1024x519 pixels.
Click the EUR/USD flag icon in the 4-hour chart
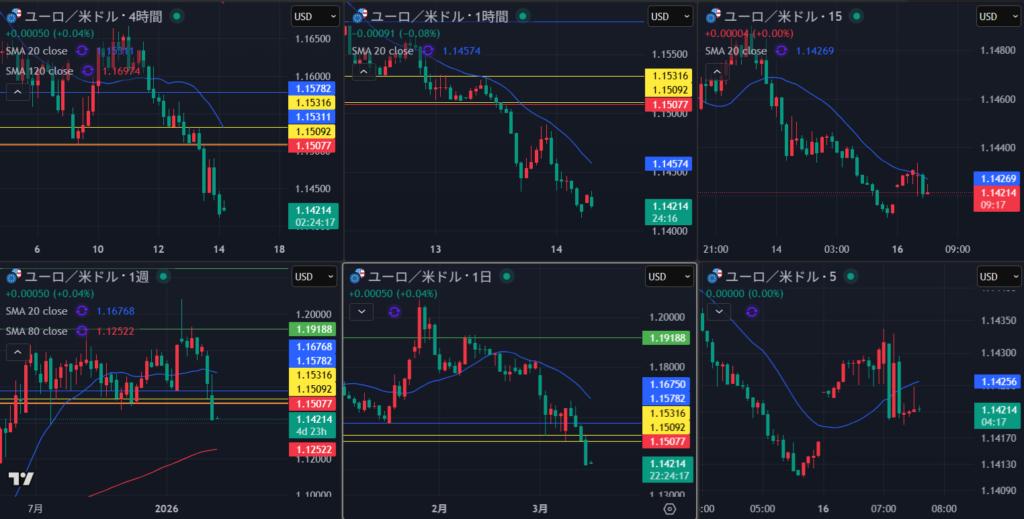[14, 16]
